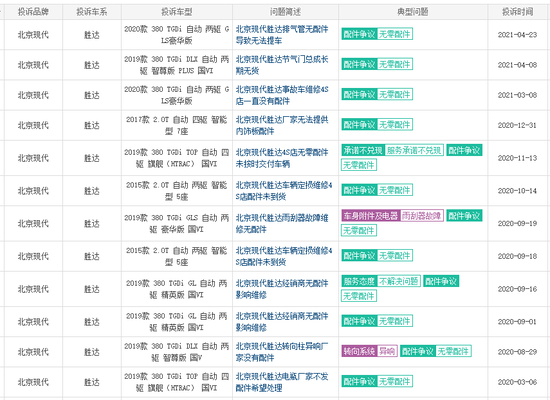This screenshot has width=550, height=400.
Task: Click the 投诉品牌 column header
Action: (33, 12)
